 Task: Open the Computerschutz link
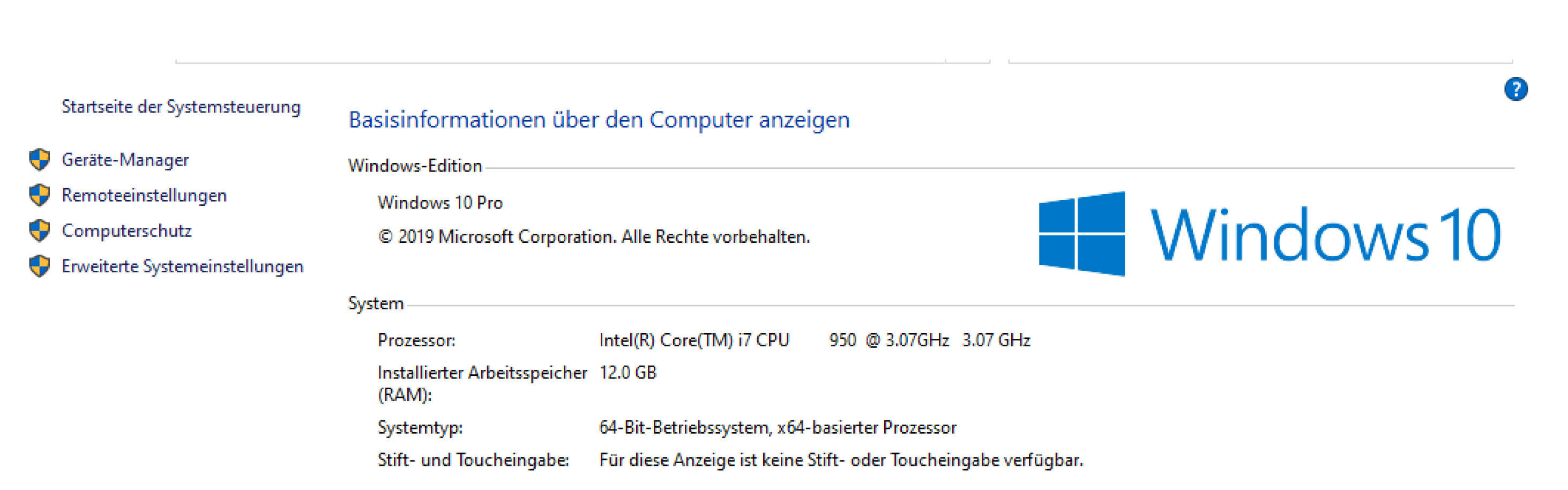[x=126, y=231]
